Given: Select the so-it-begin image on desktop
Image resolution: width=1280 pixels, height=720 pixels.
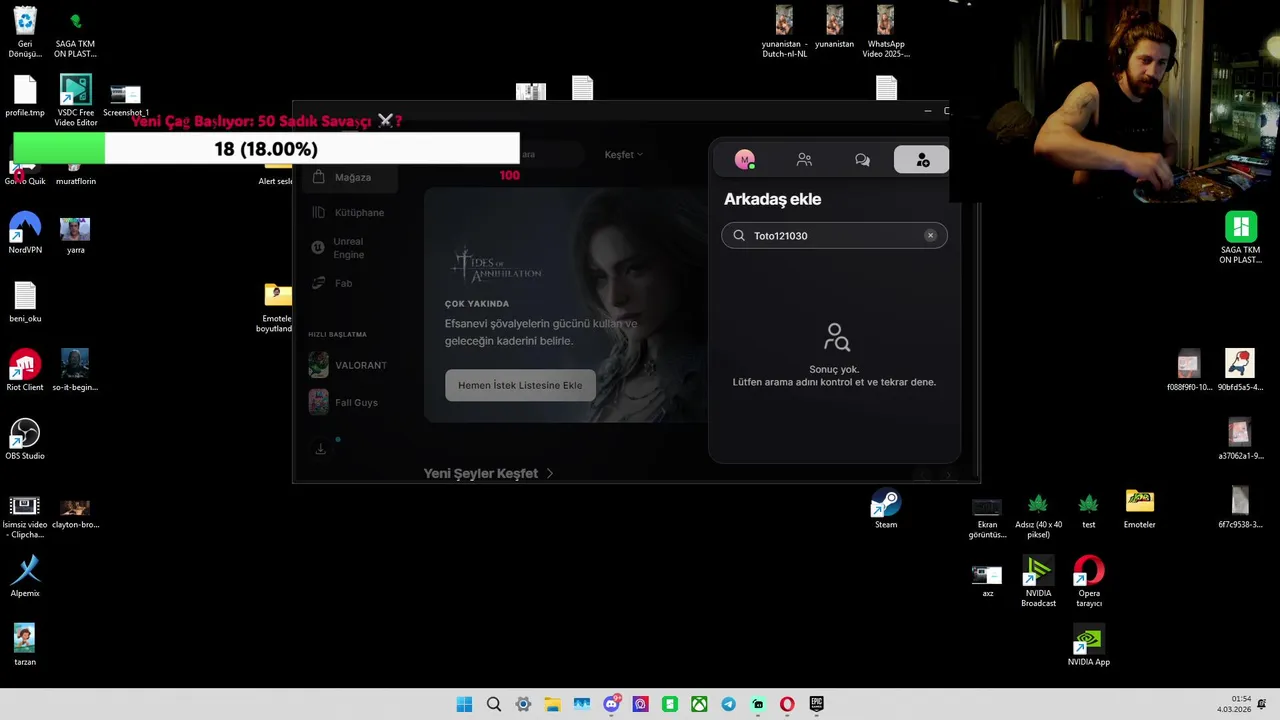Looking at the screenshot, I should point(75,370).
